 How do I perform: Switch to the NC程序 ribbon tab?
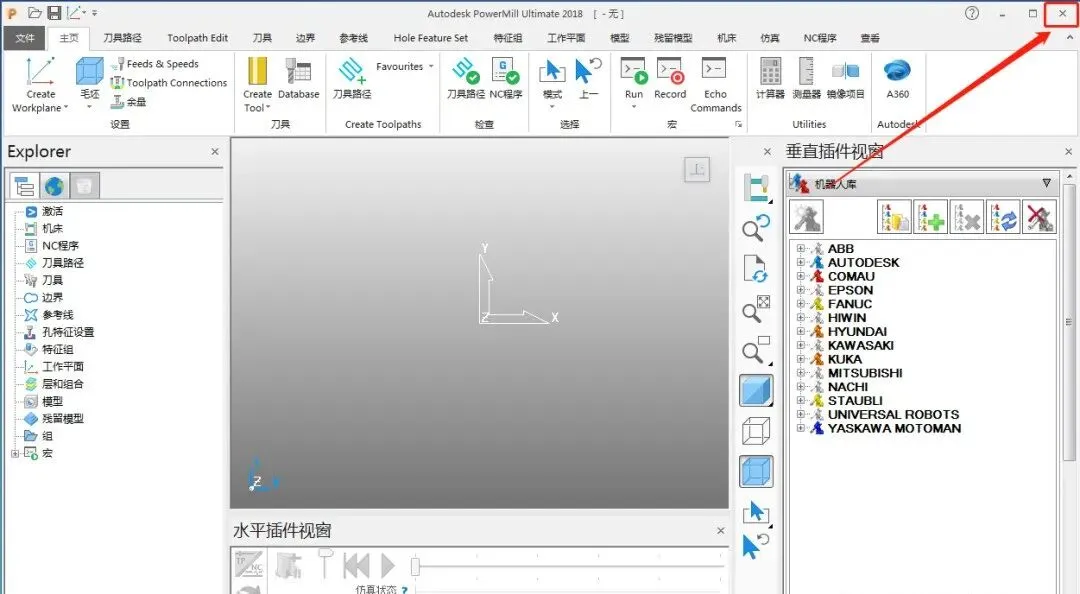pos(820,38)
